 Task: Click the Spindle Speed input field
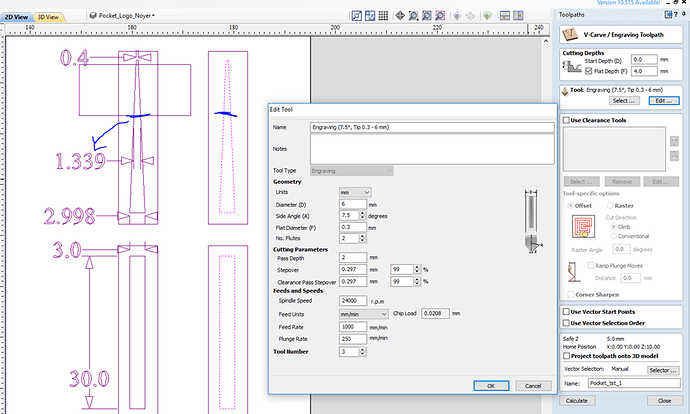[x=353, y=300]
